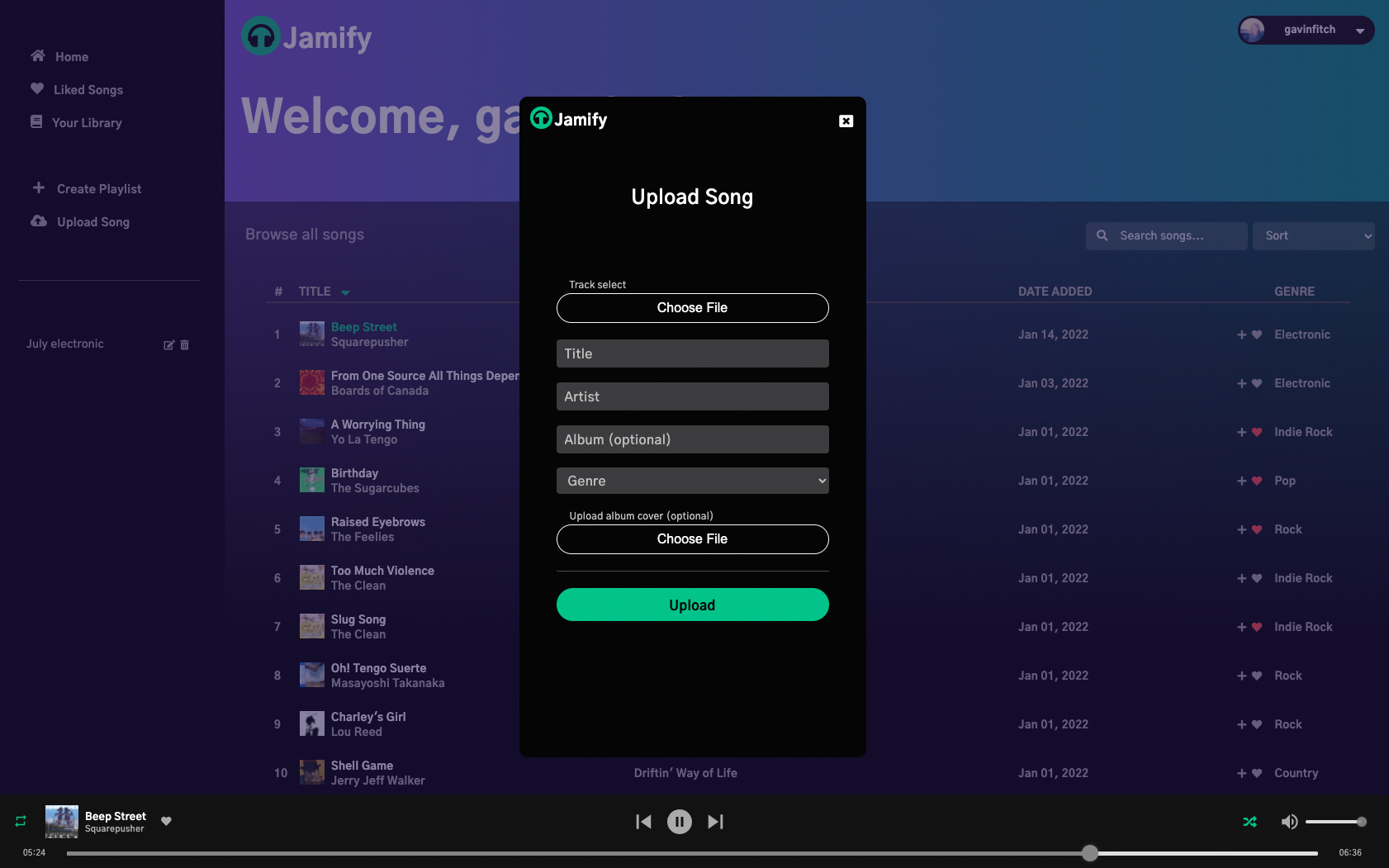Click the volume slider to adjust volume
The width and height of the screenshot is (1389, 868).
click(1338, 822)
